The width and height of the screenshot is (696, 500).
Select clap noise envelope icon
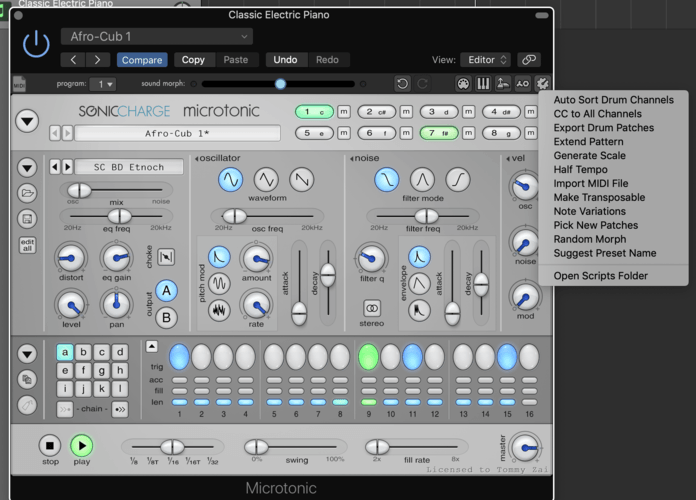pyautogui.click(x=419, y=310)
